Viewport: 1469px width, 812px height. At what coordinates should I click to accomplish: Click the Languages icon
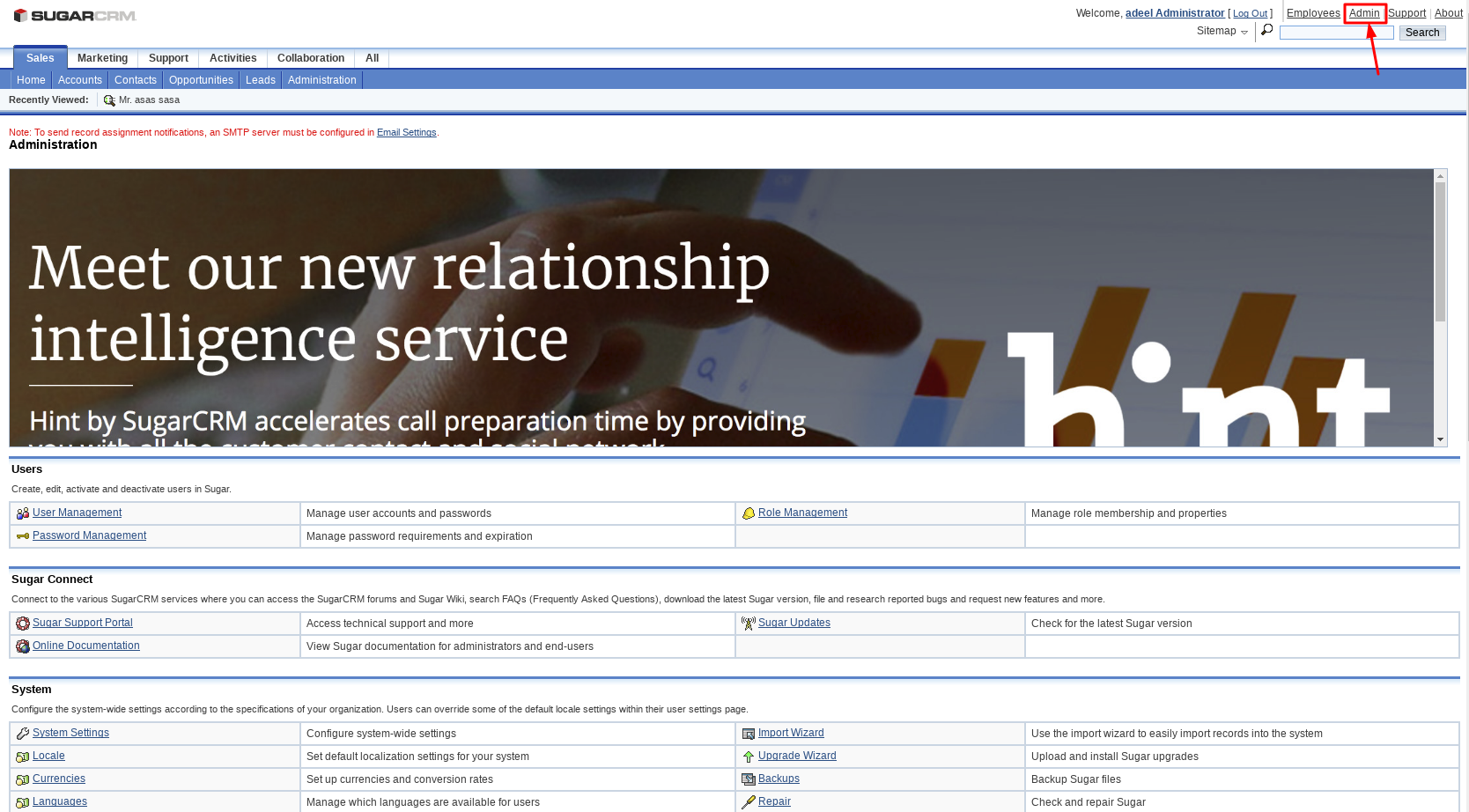pyautogui.click(x=23, y=802)
